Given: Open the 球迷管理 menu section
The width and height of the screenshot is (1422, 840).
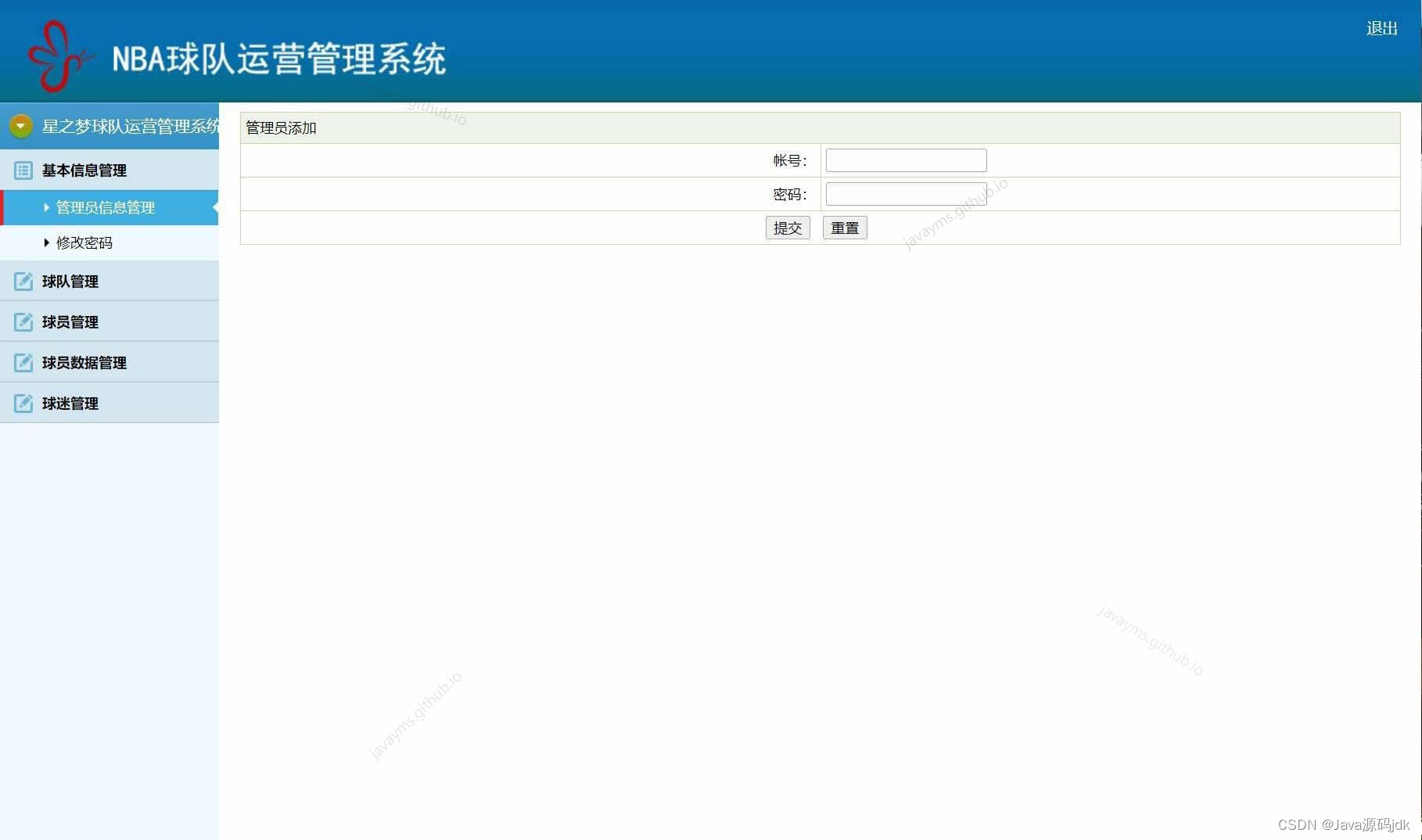Looking at the screenshot, I should click(x=110, y=404).
